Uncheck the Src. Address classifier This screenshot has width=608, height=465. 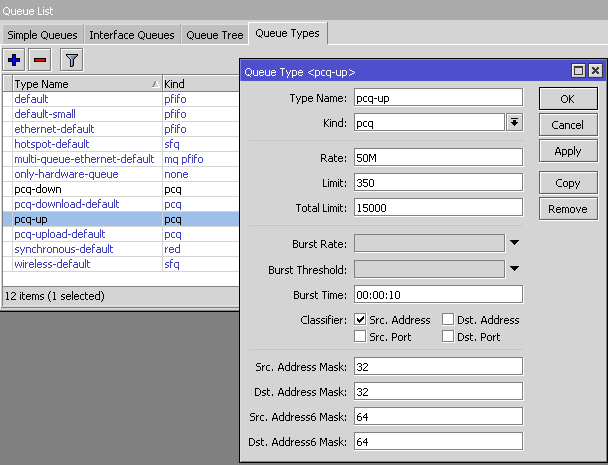coord(360,320)
